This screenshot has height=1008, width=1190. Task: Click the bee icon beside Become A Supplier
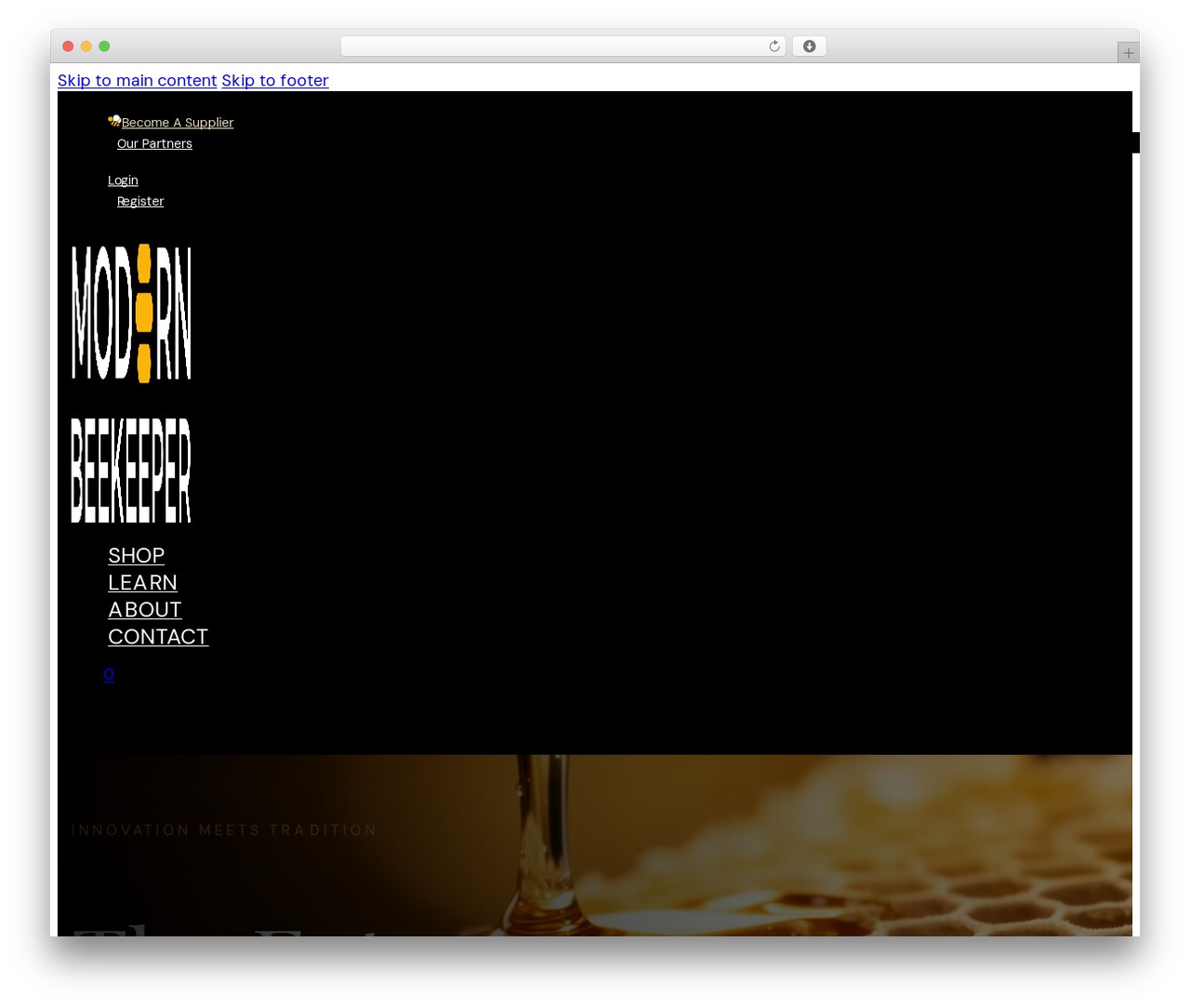click(x=114, y=121)
